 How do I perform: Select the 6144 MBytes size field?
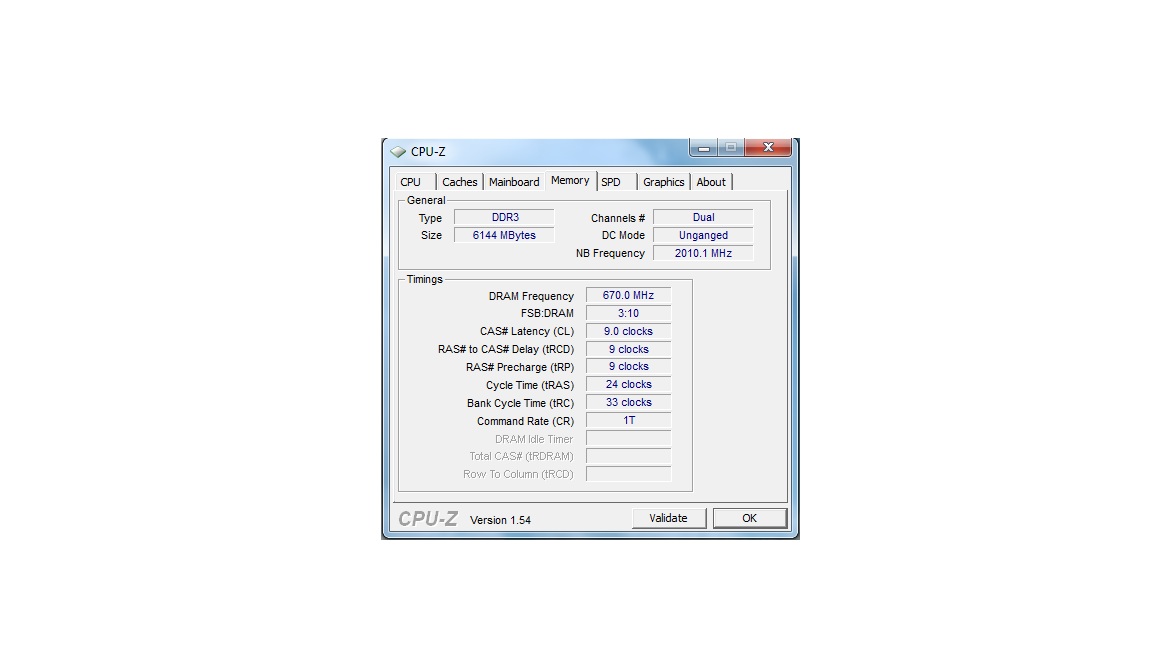(505, 235)
